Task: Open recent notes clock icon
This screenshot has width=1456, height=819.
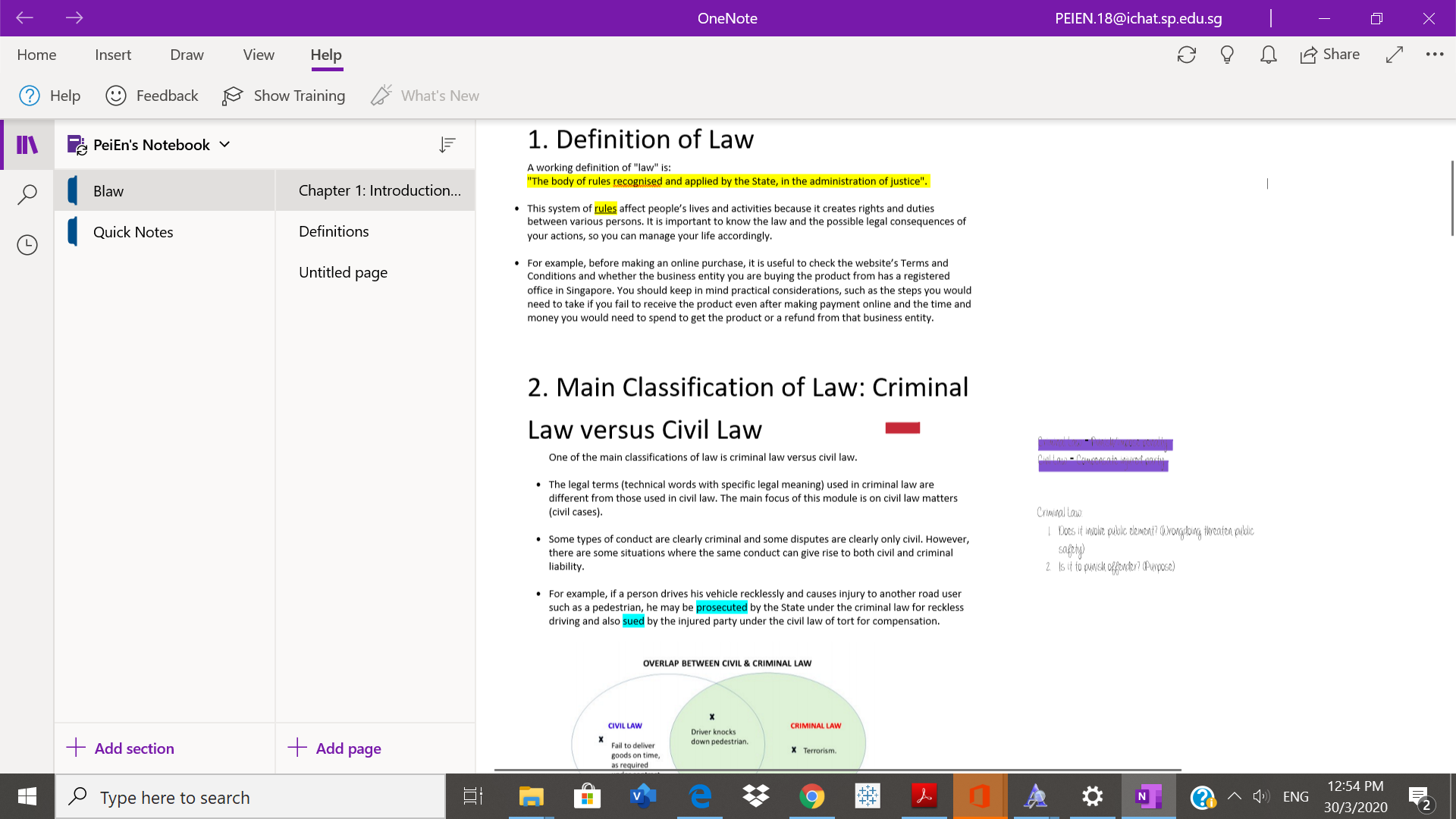Action: click(x=27, y=245)
